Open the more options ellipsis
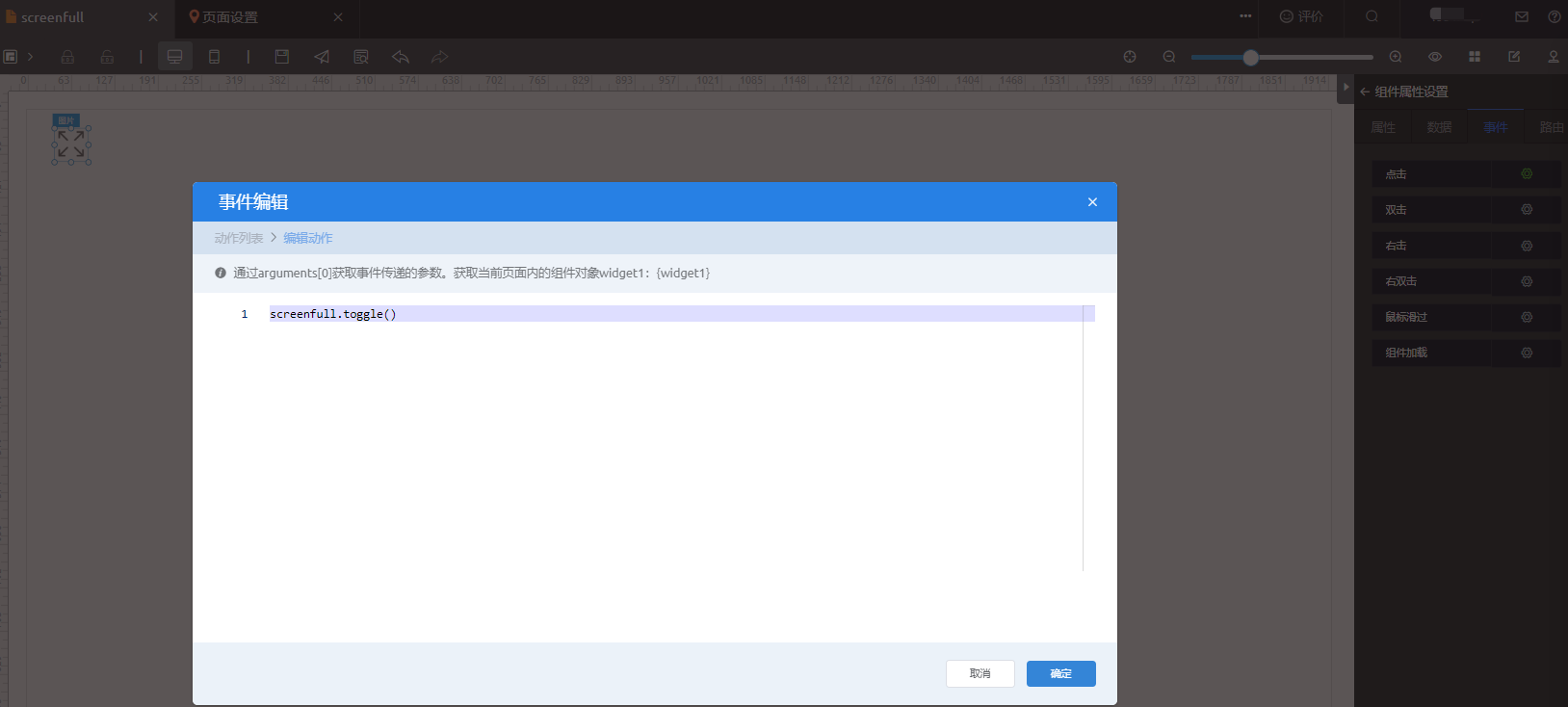The width and height of the screenshot is (1568, 707). tap(1245, 16)
